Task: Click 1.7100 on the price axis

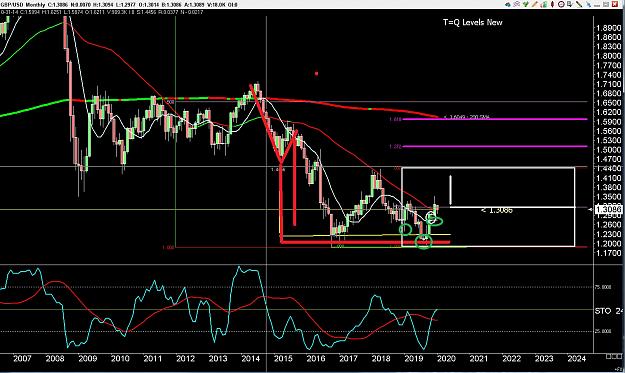Action: coord(609,84)
